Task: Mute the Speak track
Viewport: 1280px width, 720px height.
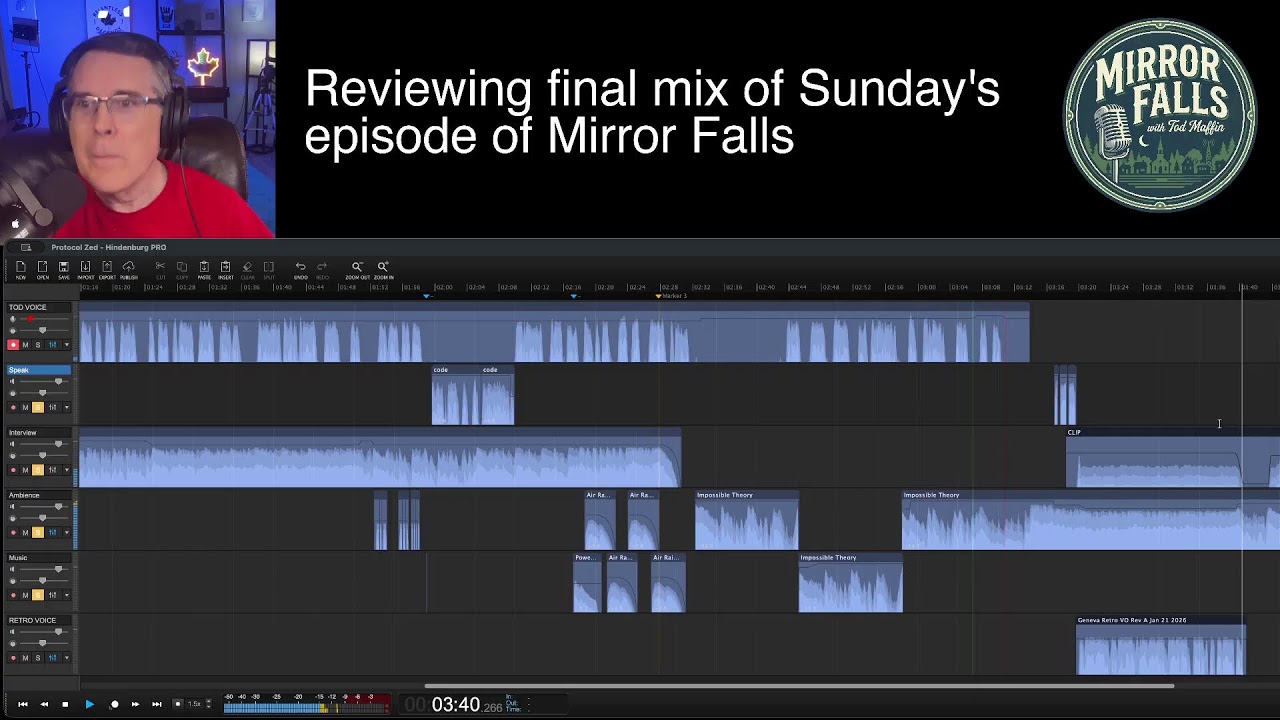Action: click(26, 407)
